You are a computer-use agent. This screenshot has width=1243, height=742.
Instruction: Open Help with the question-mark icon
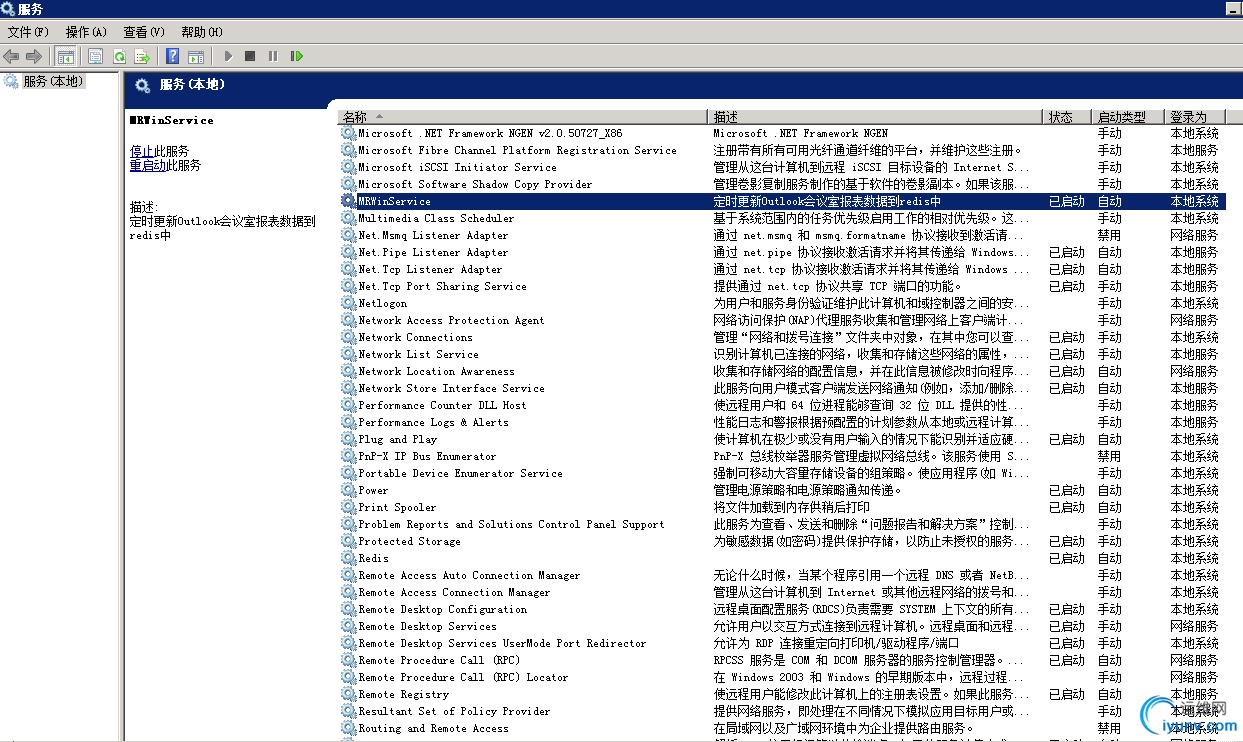pyautogui.click(x=173, y=57)
